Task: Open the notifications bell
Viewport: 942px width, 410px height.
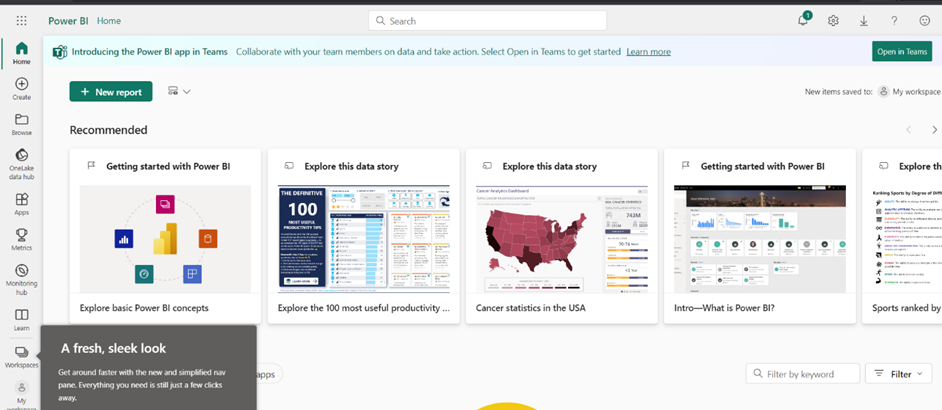Action: [x=803, y=20]
